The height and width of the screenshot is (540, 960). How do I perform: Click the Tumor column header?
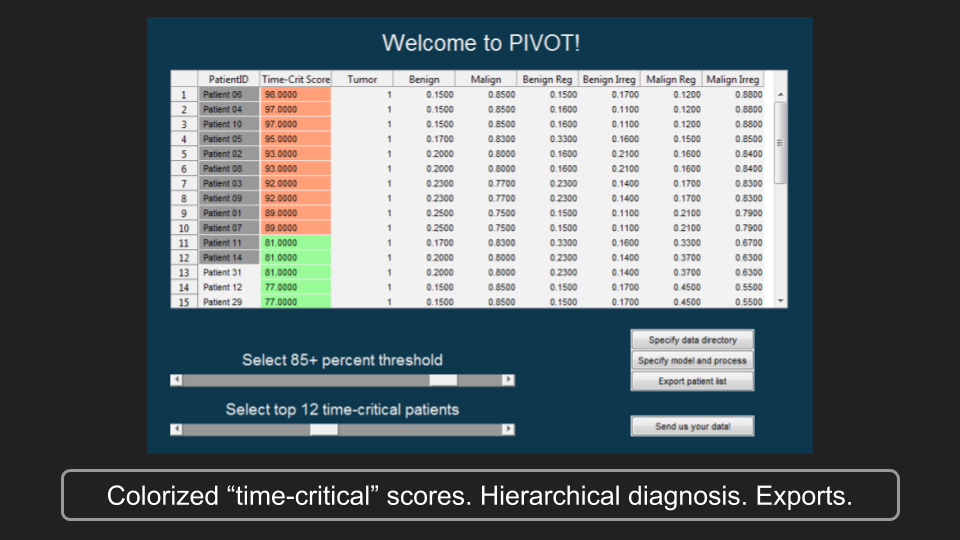pos(362,79)
